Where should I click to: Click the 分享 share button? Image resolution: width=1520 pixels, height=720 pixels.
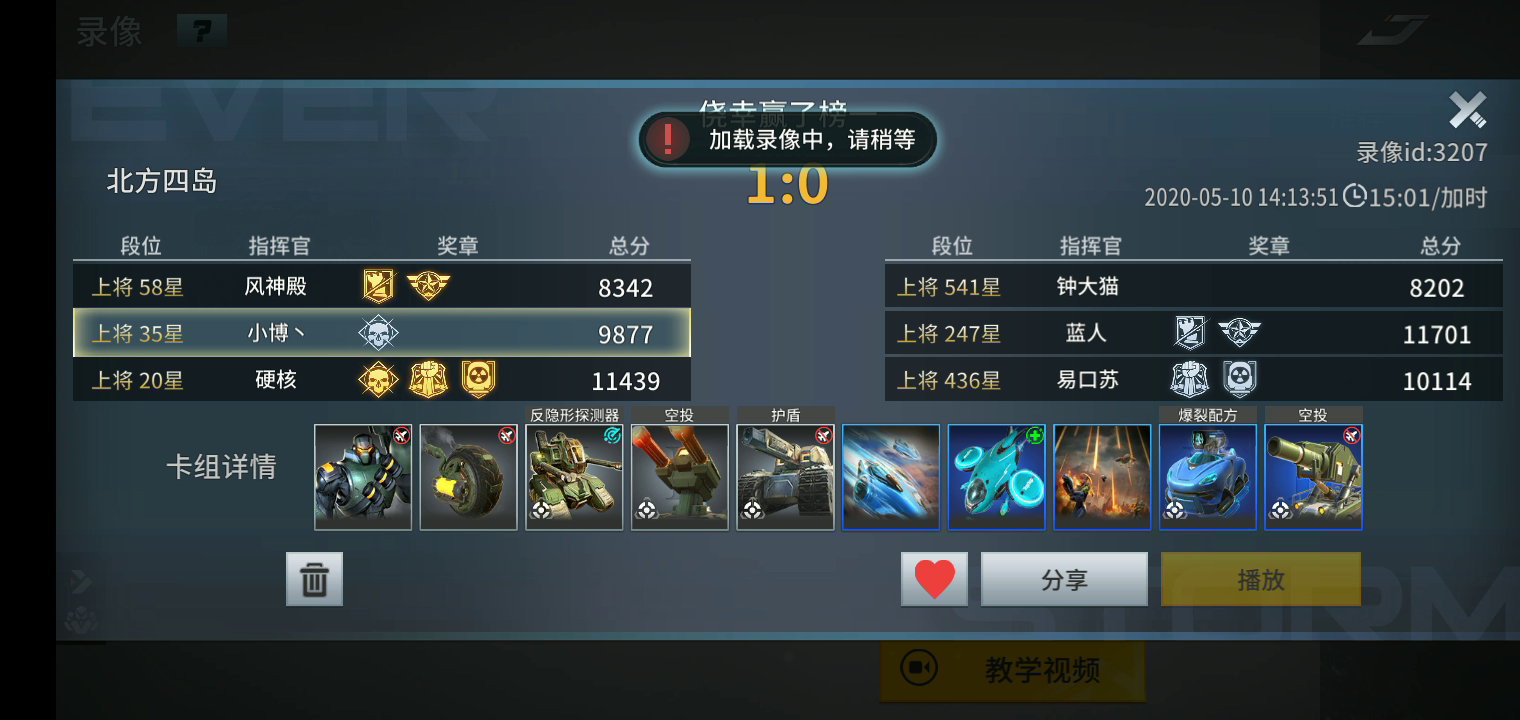(1064, 579)
